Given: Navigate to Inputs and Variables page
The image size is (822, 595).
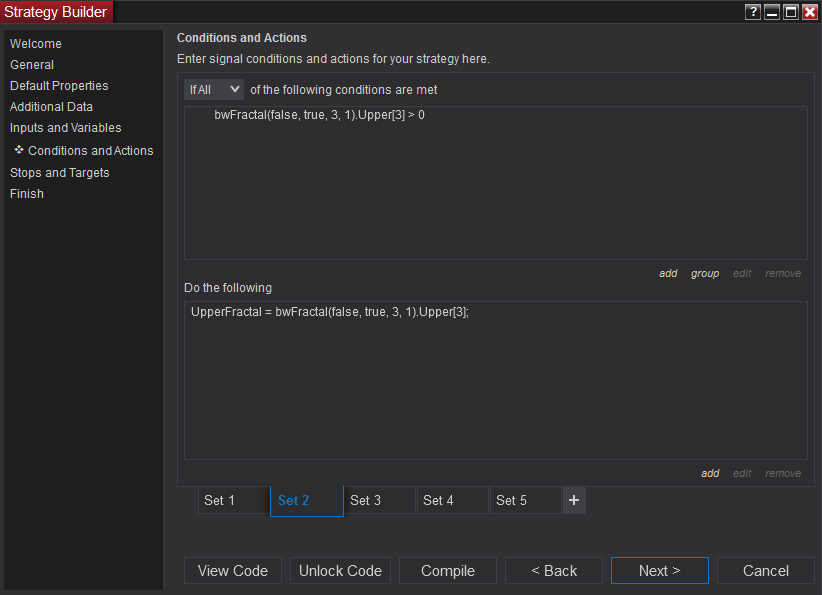Looking at the screenshot, I should pos(65,128).
